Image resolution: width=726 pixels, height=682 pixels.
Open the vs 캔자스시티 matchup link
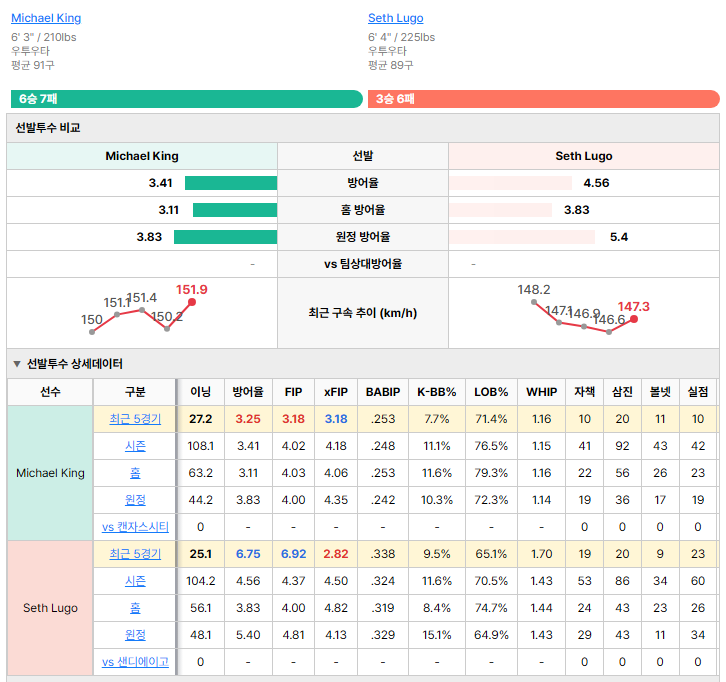tap(135, 527)
